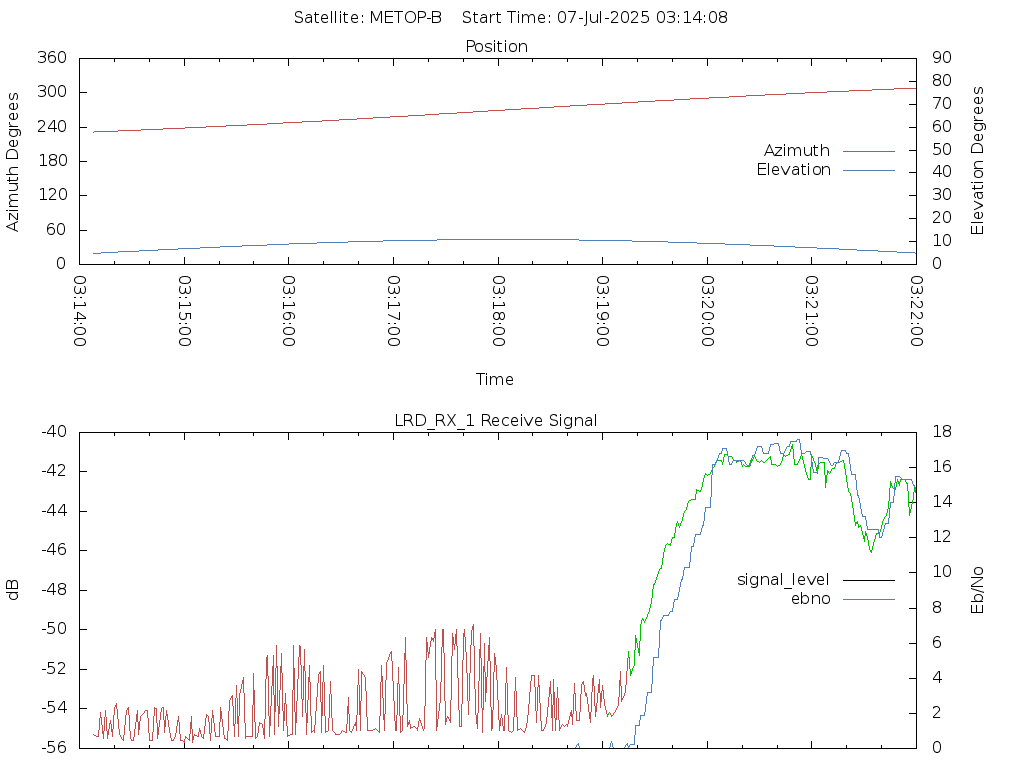Click the signal_level legend label

click(x=783, y=580)
